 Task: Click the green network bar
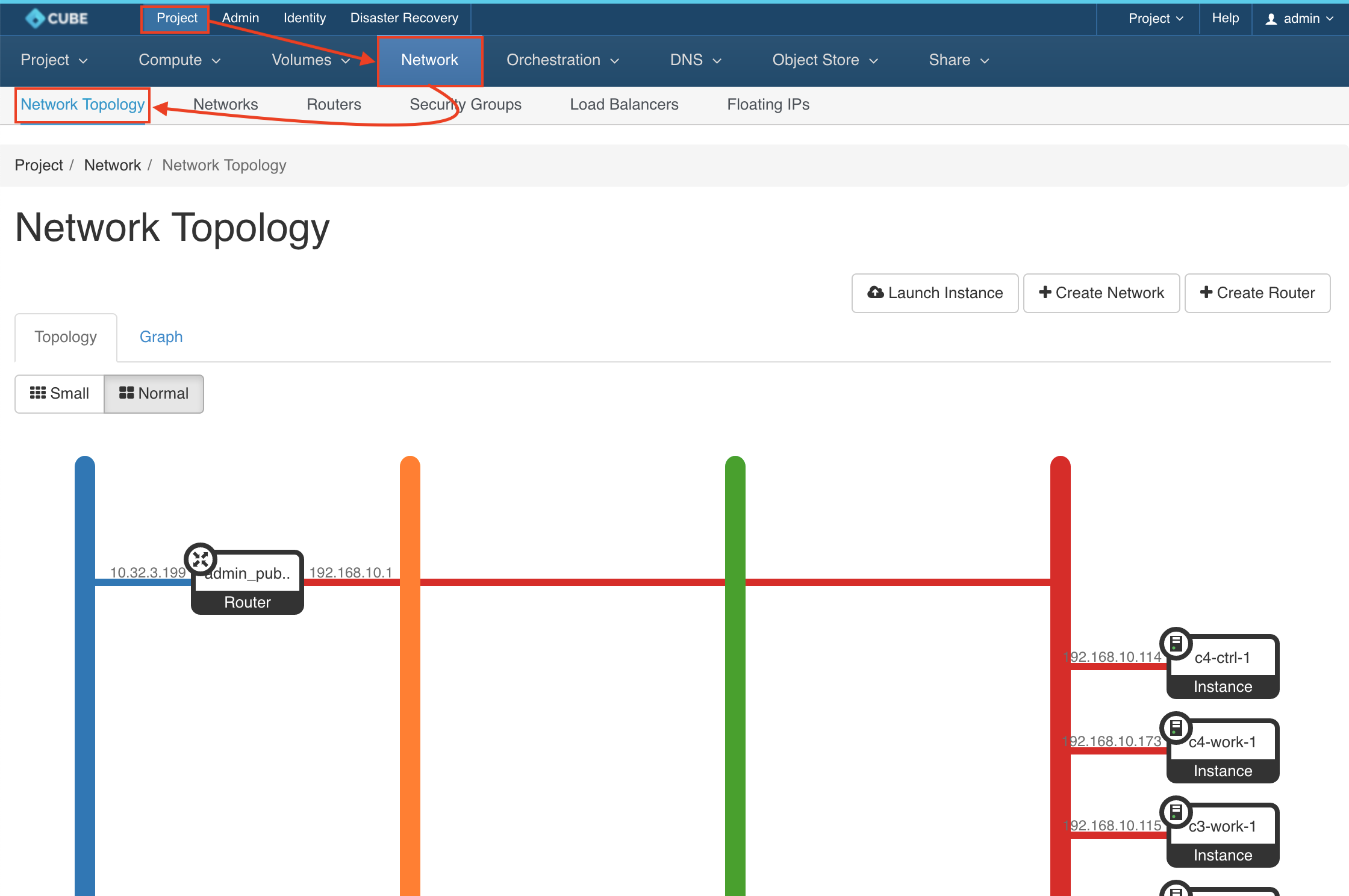[x=735, y=676]
